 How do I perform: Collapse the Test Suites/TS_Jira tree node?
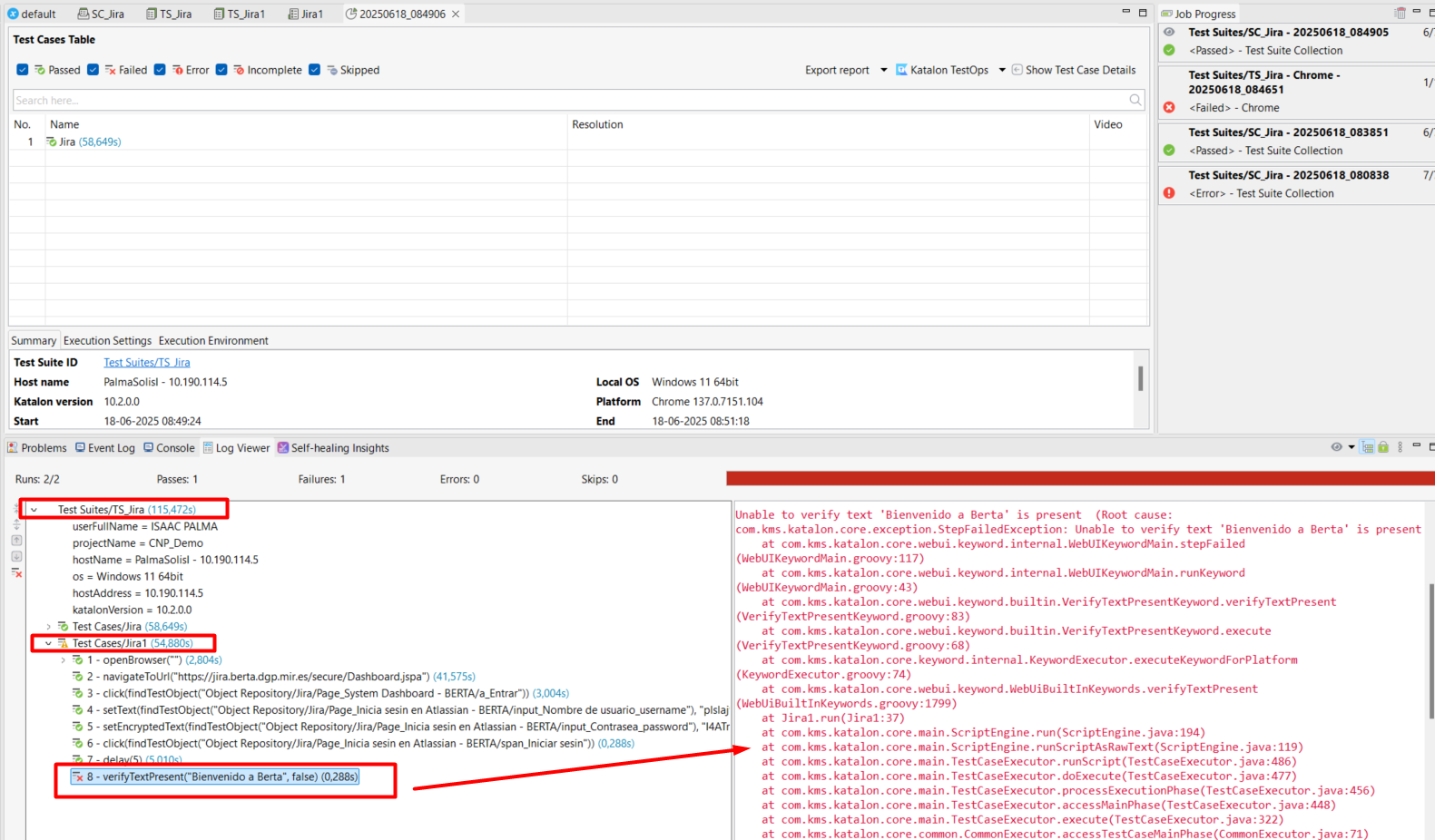pos(34,510)
